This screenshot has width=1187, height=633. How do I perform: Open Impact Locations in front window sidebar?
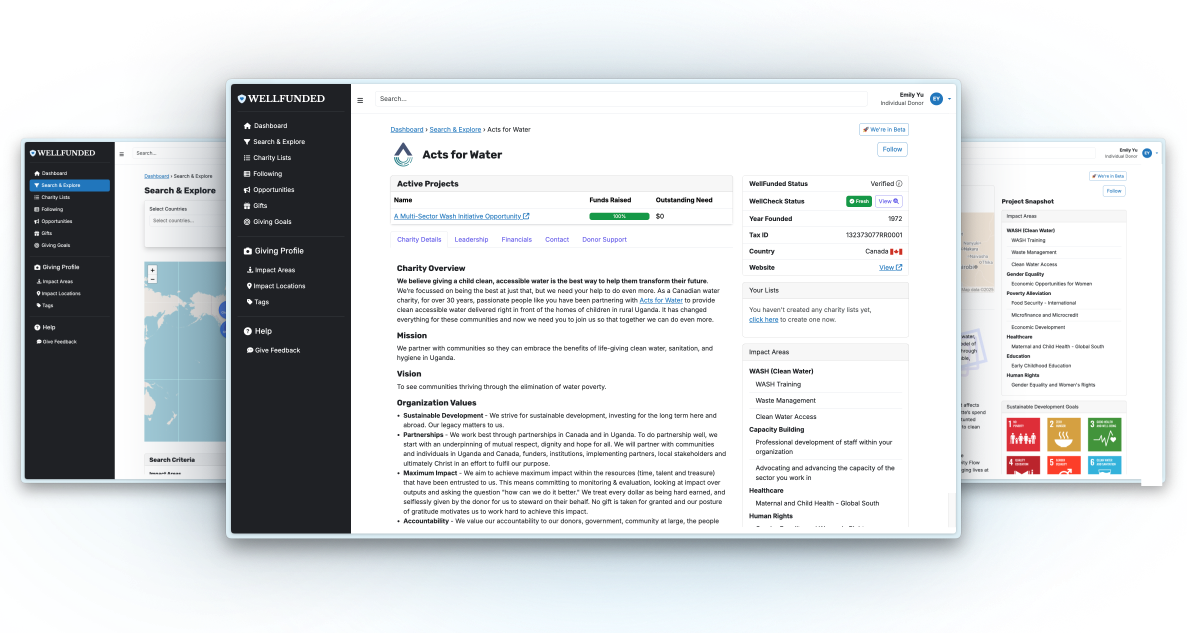(x=276, y=285)
